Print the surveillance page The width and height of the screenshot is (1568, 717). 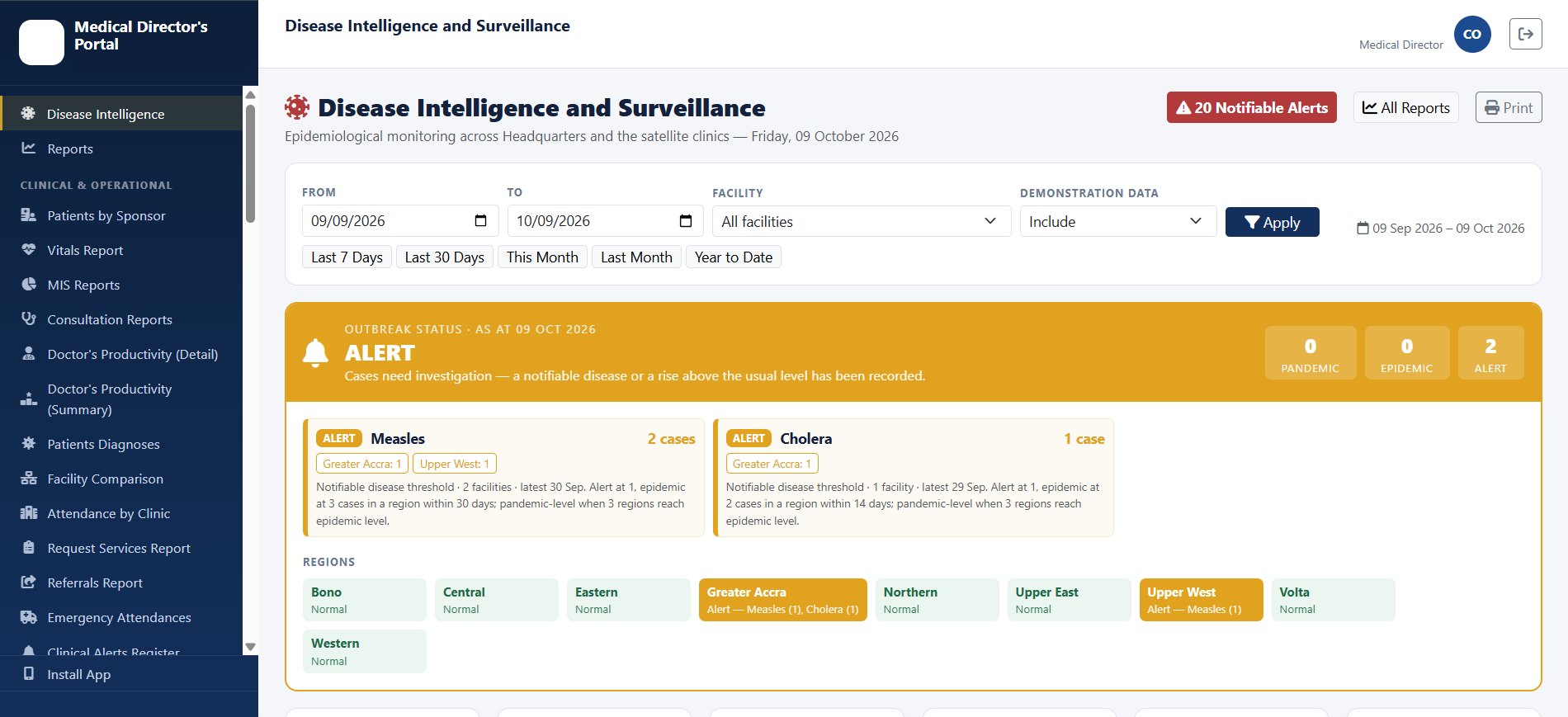tap(1508, 107)
